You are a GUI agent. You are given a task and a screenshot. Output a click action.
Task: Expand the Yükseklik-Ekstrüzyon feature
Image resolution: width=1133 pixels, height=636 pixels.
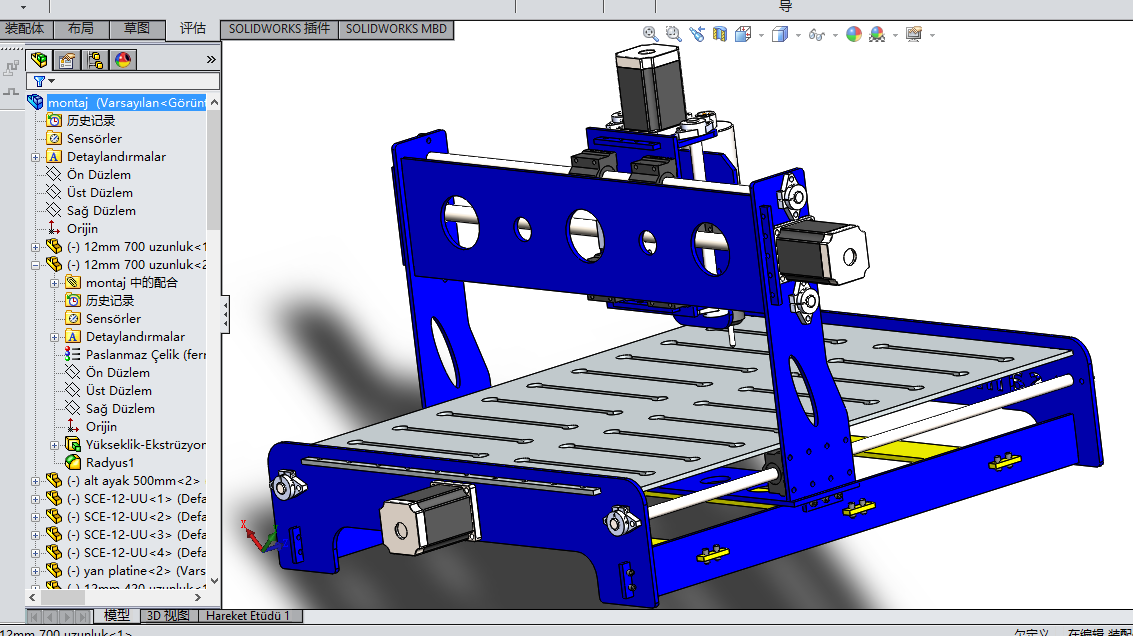click(x=54, y=445)
